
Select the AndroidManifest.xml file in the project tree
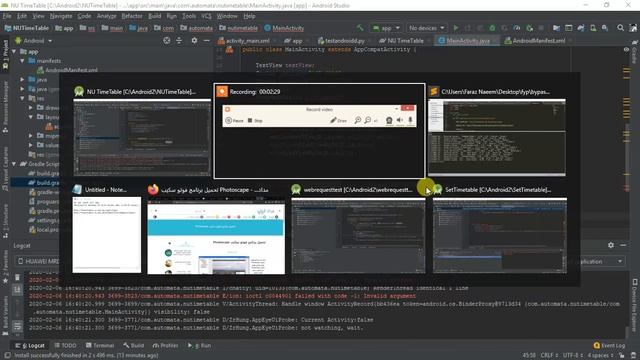[x=67, y=70]
